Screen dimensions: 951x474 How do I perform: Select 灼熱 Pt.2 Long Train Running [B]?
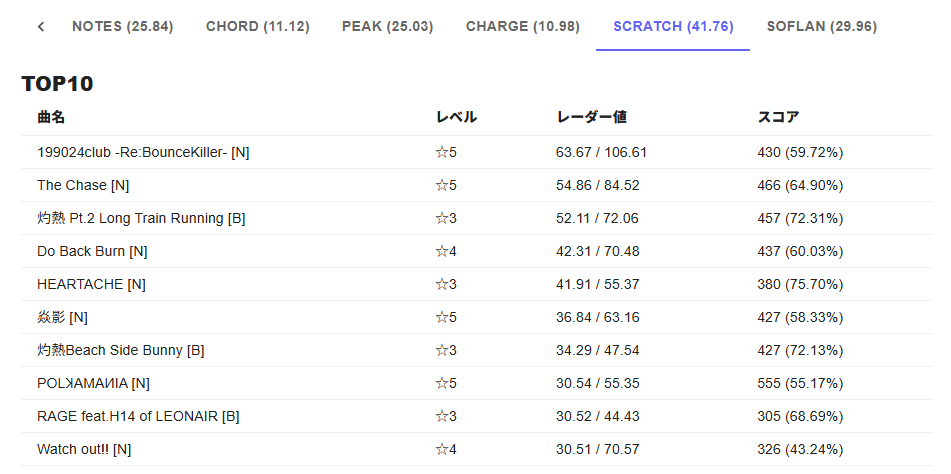(x=141, y=218)
